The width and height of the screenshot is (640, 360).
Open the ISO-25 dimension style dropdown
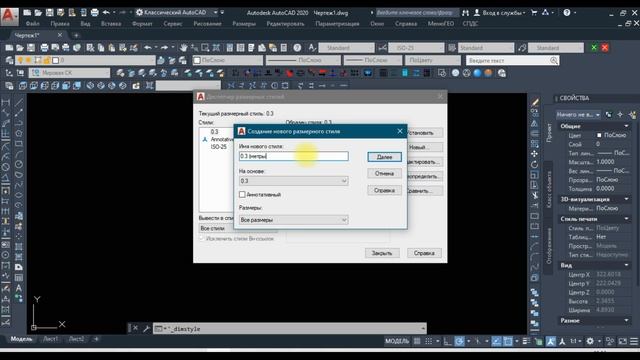tap(416, 48)
